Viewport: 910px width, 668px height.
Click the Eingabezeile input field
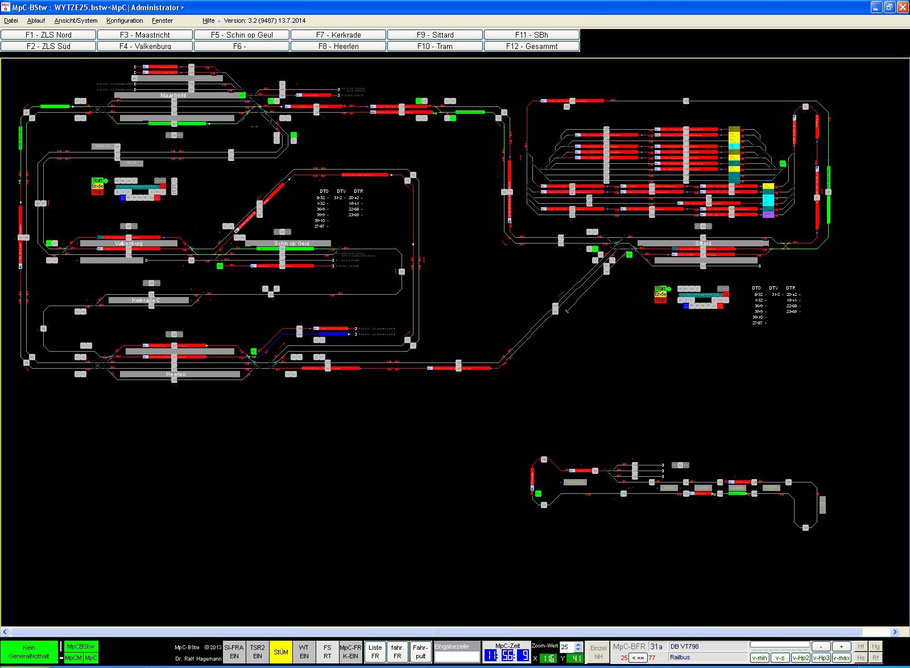pos(457,656)
